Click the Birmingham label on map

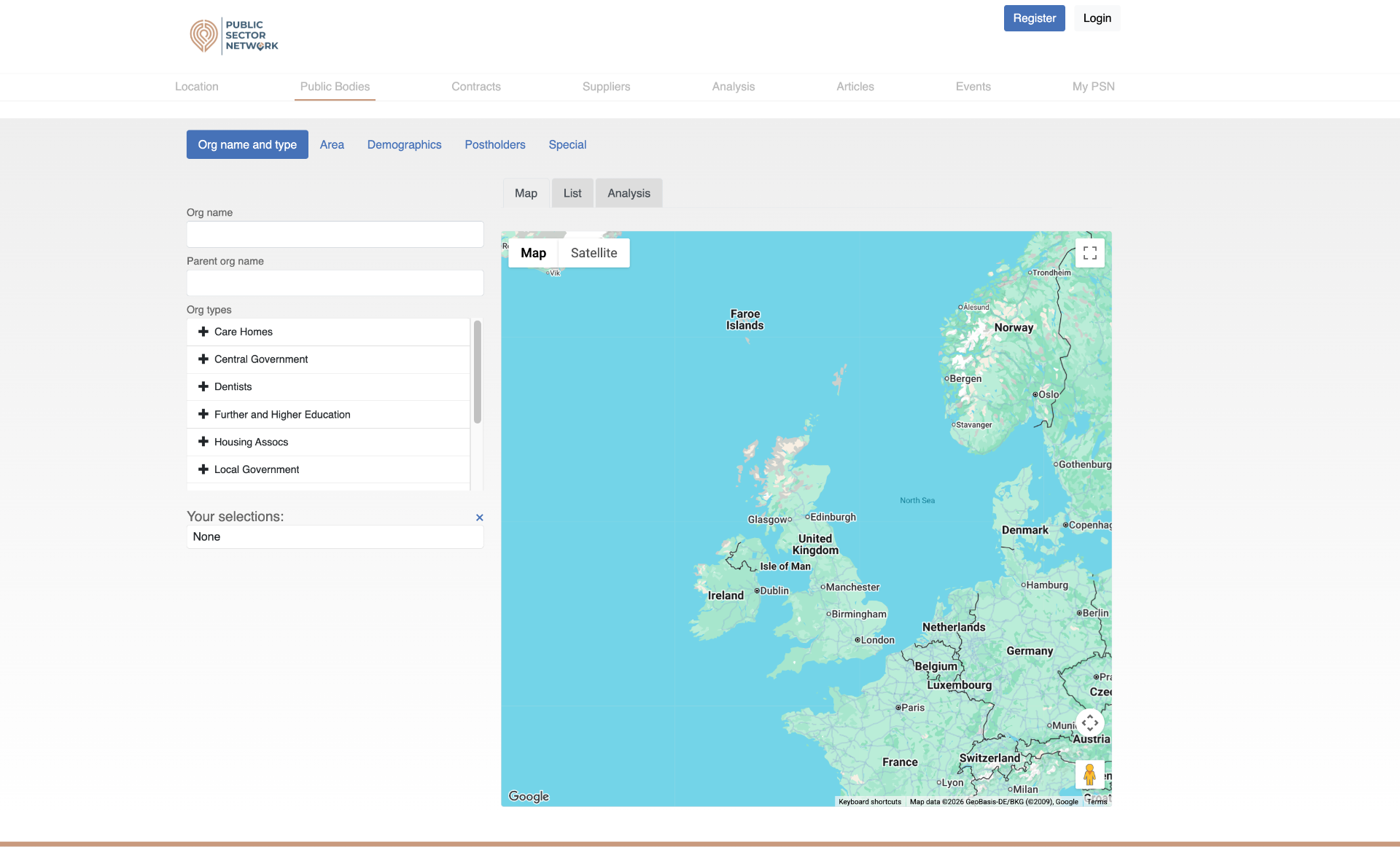pos(859,614)
